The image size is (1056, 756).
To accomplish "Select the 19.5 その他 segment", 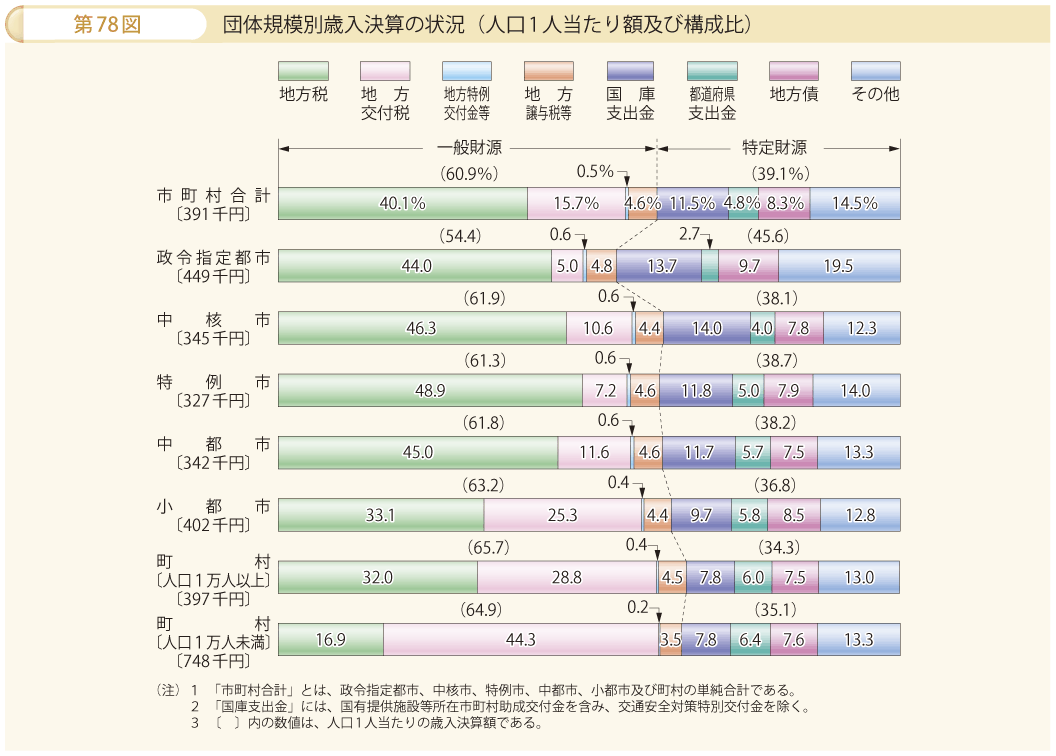I will pyautogui.click(x=839, y=266).
